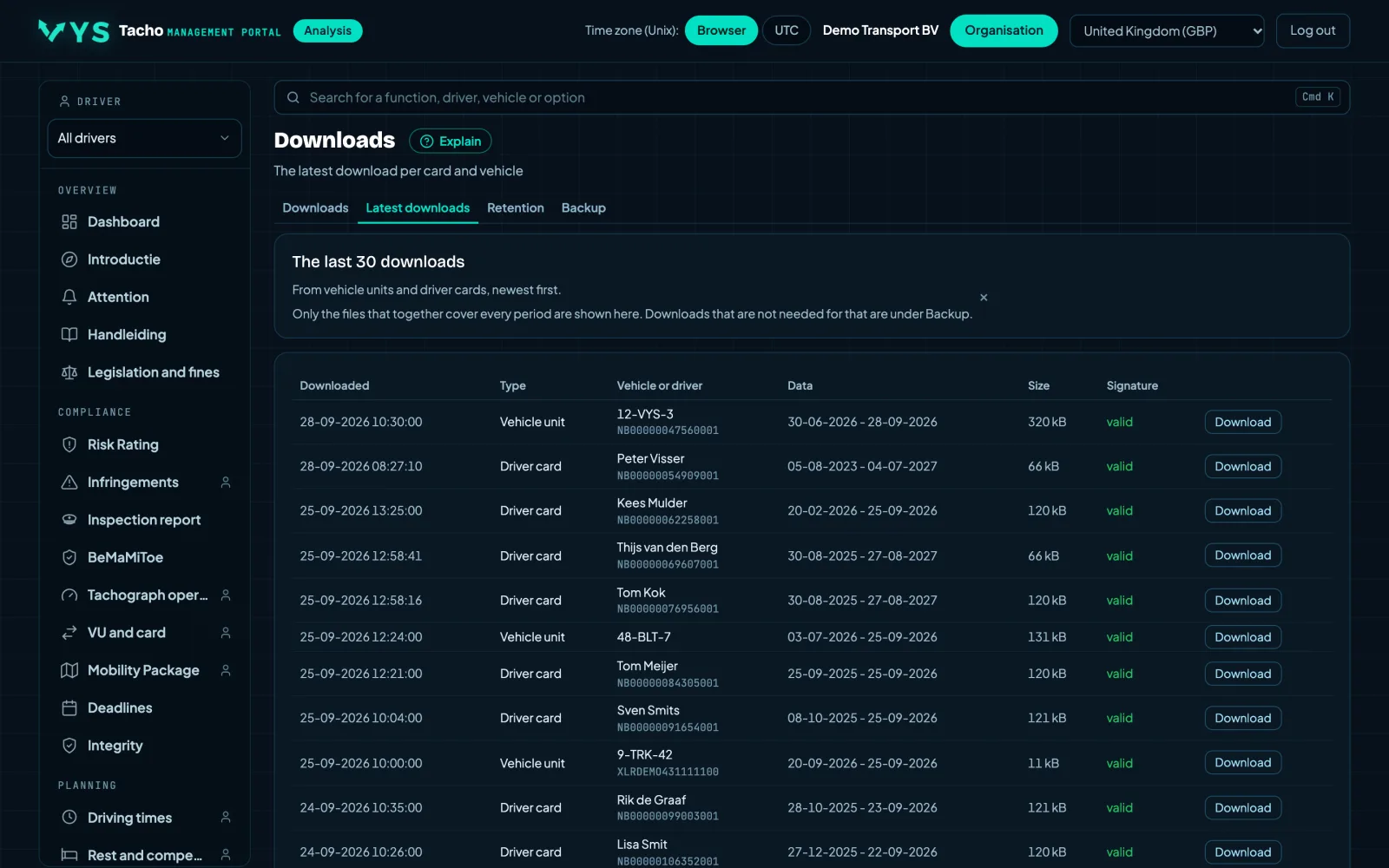Select the Latest downloads tab
The image size is (1389, 868).
tap(418, 208)
